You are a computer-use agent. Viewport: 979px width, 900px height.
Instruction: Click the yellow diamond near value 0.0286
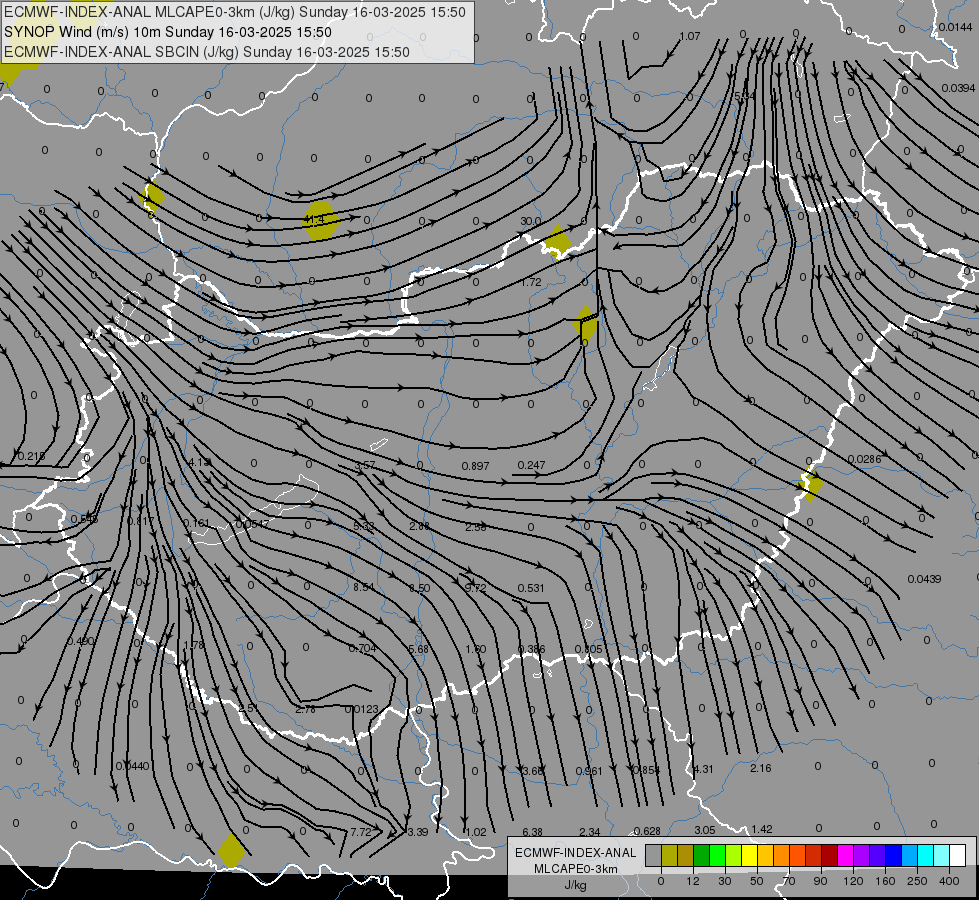tap(810, 483)
